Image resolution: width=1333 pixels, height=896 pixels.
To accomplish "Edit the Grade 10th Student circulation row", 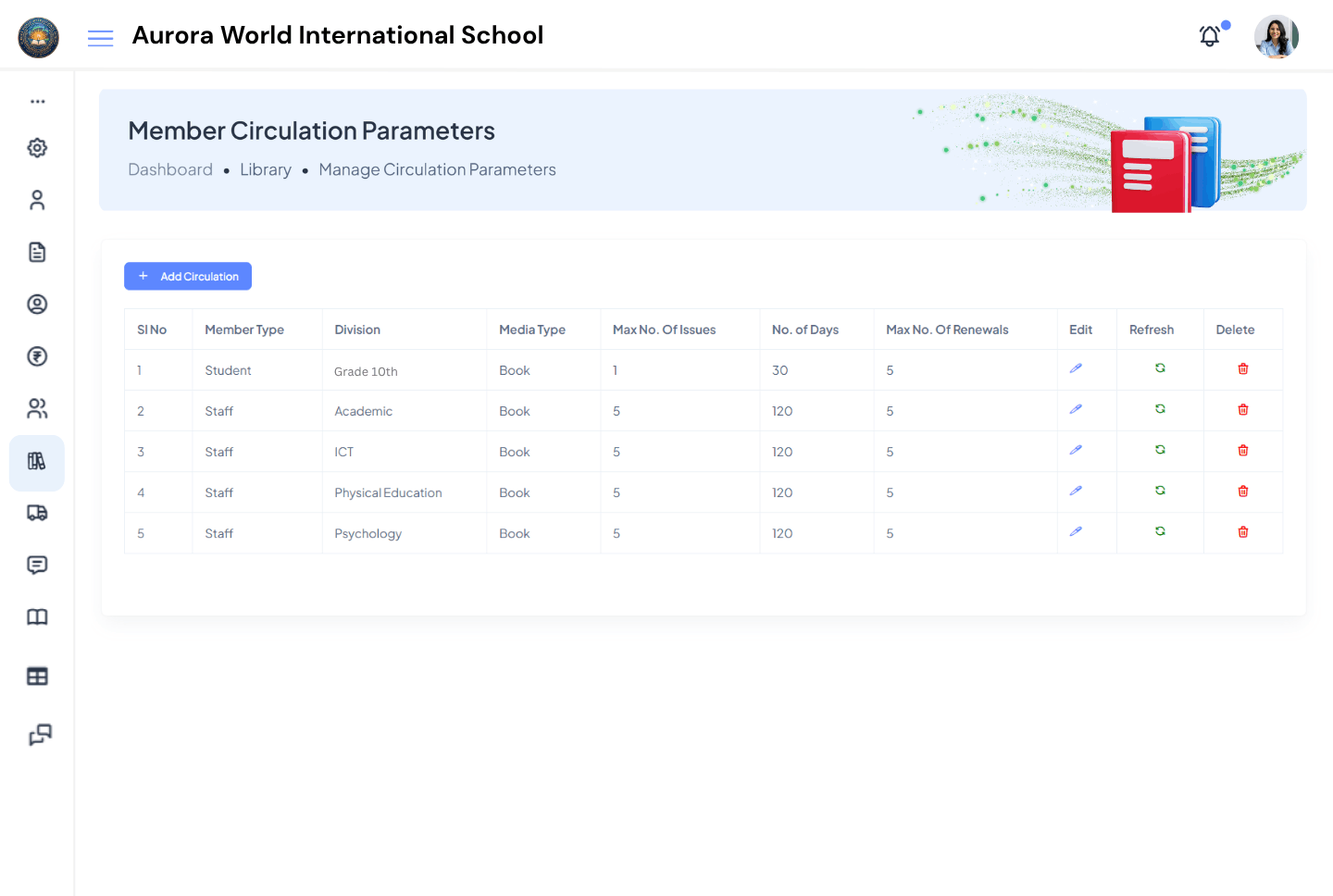I will (x=1076, y=367).
